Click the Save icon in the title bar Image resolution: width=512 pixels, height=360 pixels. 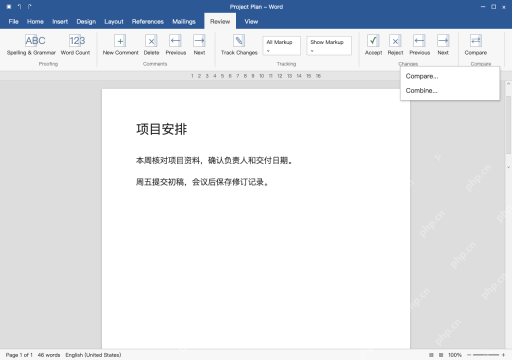pos(9,7)
